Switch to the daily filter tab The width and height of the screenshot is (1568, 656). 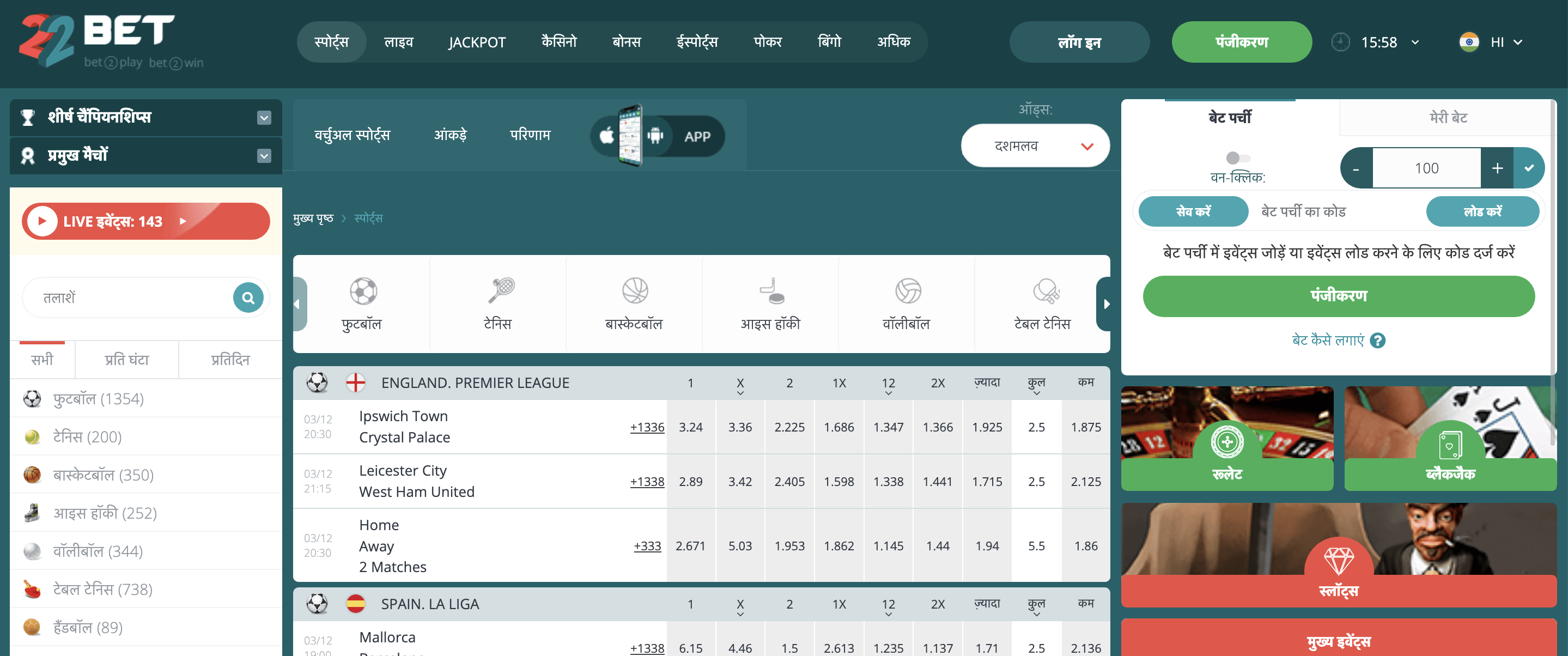230,360
